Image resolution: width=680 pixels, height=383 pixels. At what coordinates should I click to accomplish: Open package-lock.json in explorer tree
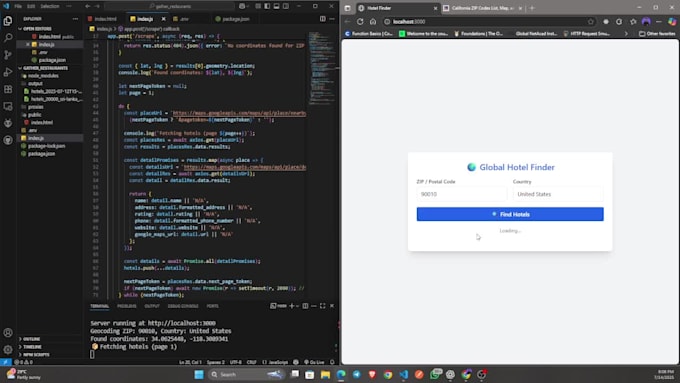point(46,146)
